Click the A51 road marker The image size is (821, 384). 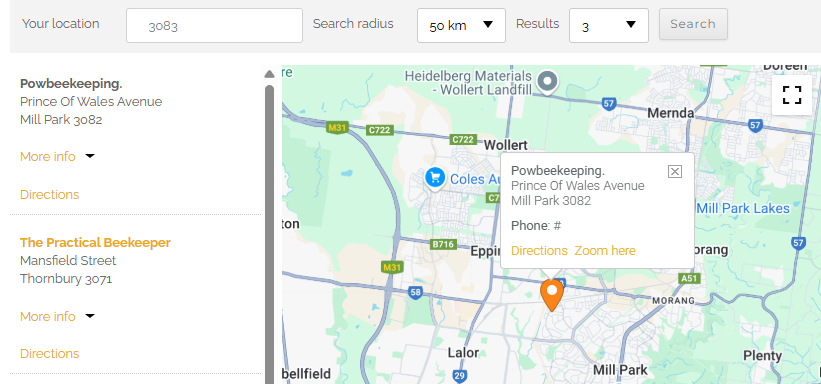pyautogui.click(x=689, y=278)
